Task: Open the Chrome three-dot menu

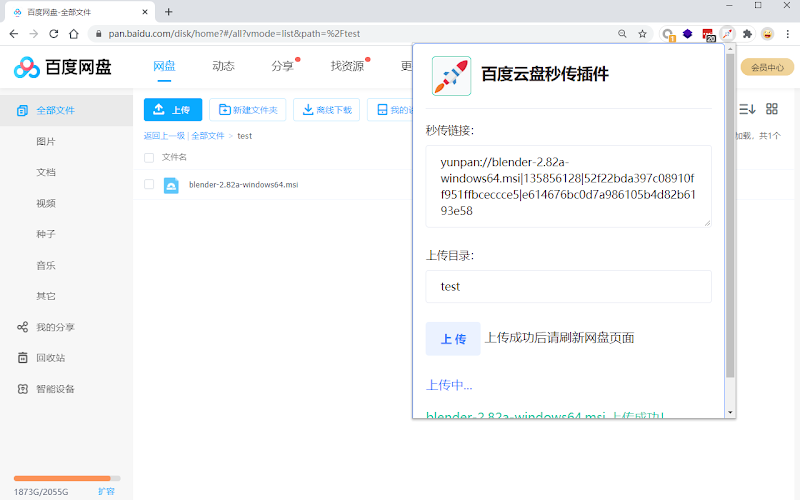Action: 788,34
